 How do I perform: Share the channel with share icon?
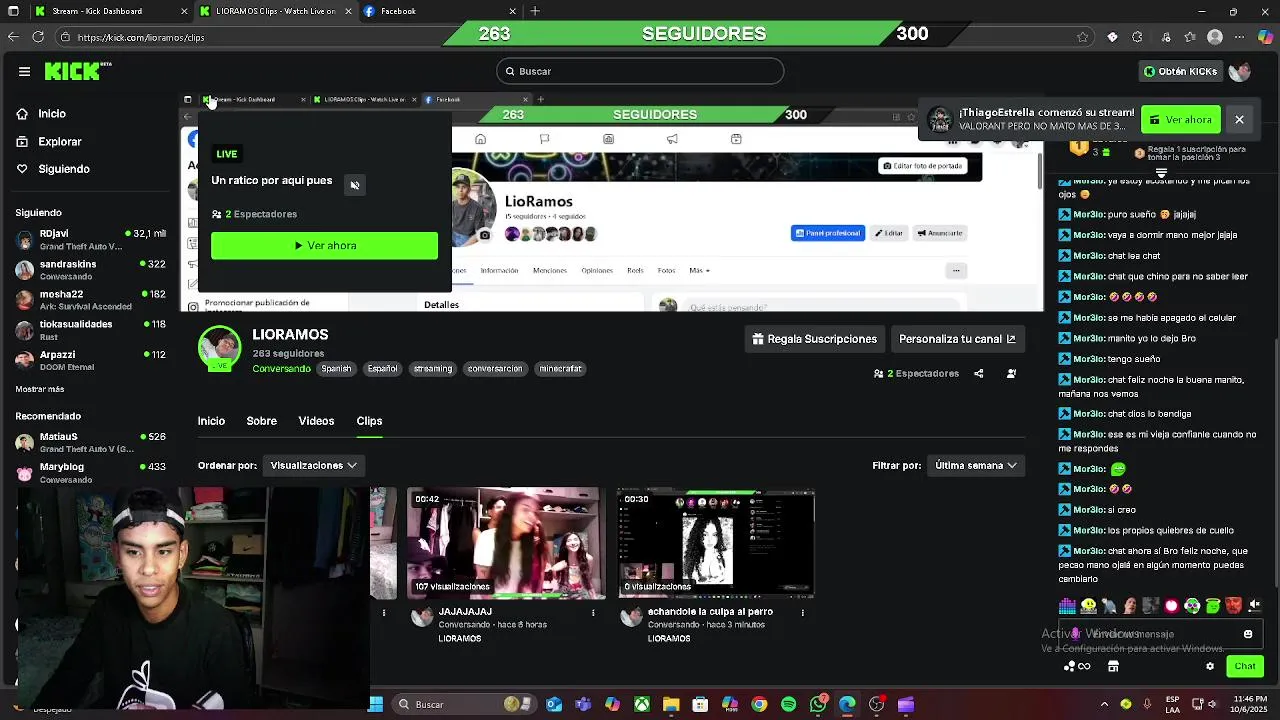pos(979,373)
